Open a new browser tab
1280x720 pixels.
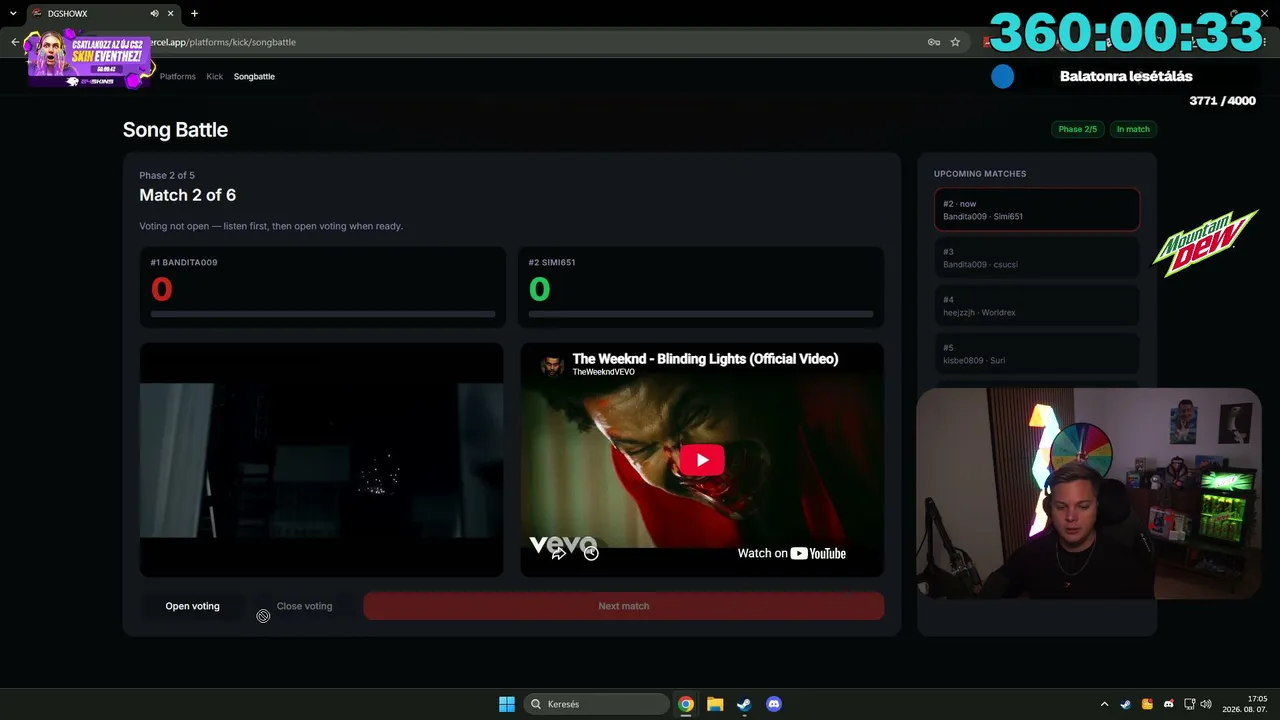[x=194, y=13]
